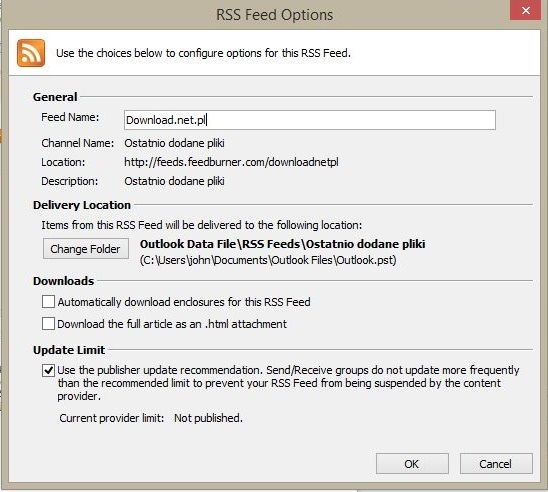The image size is (548, 492).
Task: Check Download the full article as .html
Action: point(48,324)
